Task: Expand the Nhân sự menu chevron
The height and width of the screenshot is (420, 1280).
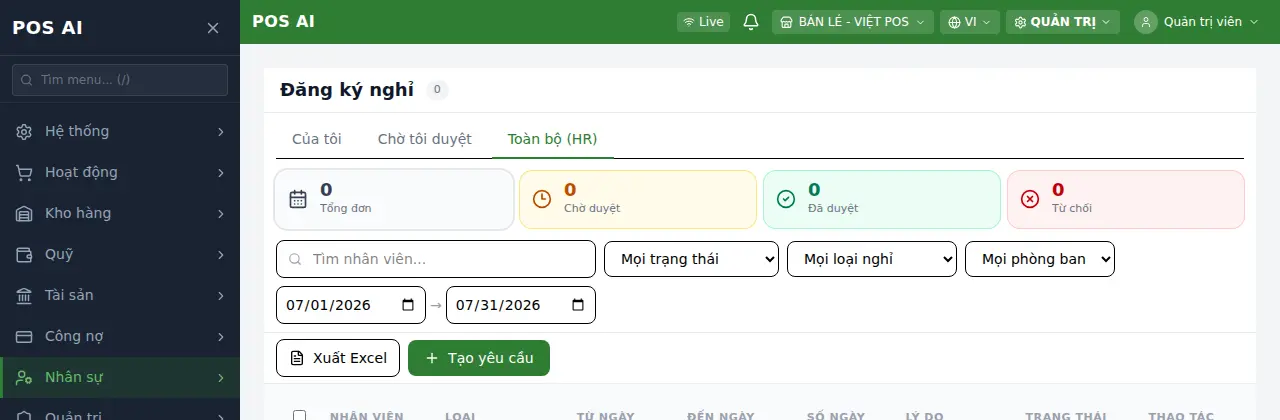Action: point(220,377)
